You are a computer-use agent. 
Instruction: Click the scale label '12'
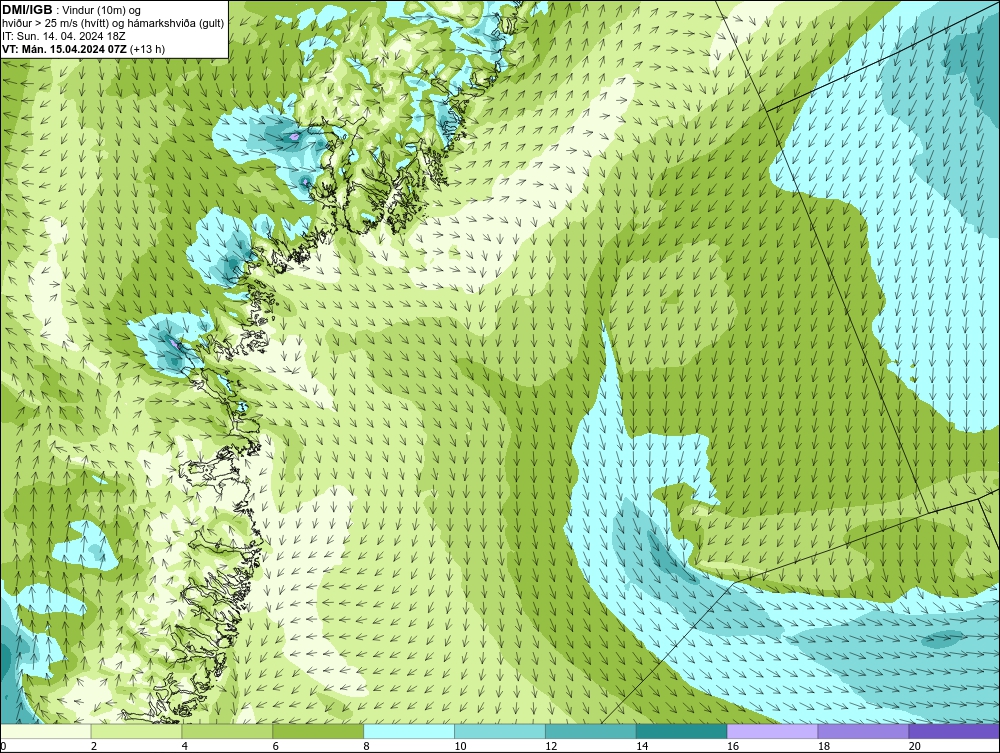551,746
